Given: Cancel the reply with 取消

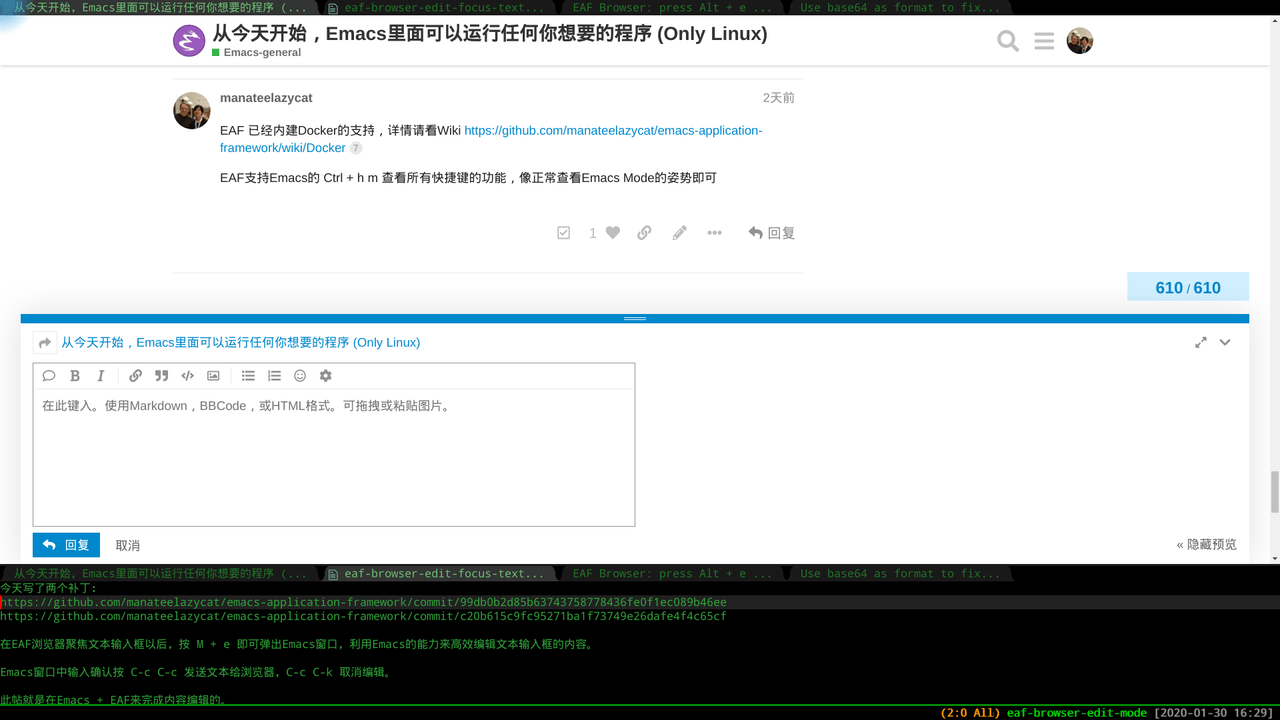Looking at the screenshot, I should 128,546.
